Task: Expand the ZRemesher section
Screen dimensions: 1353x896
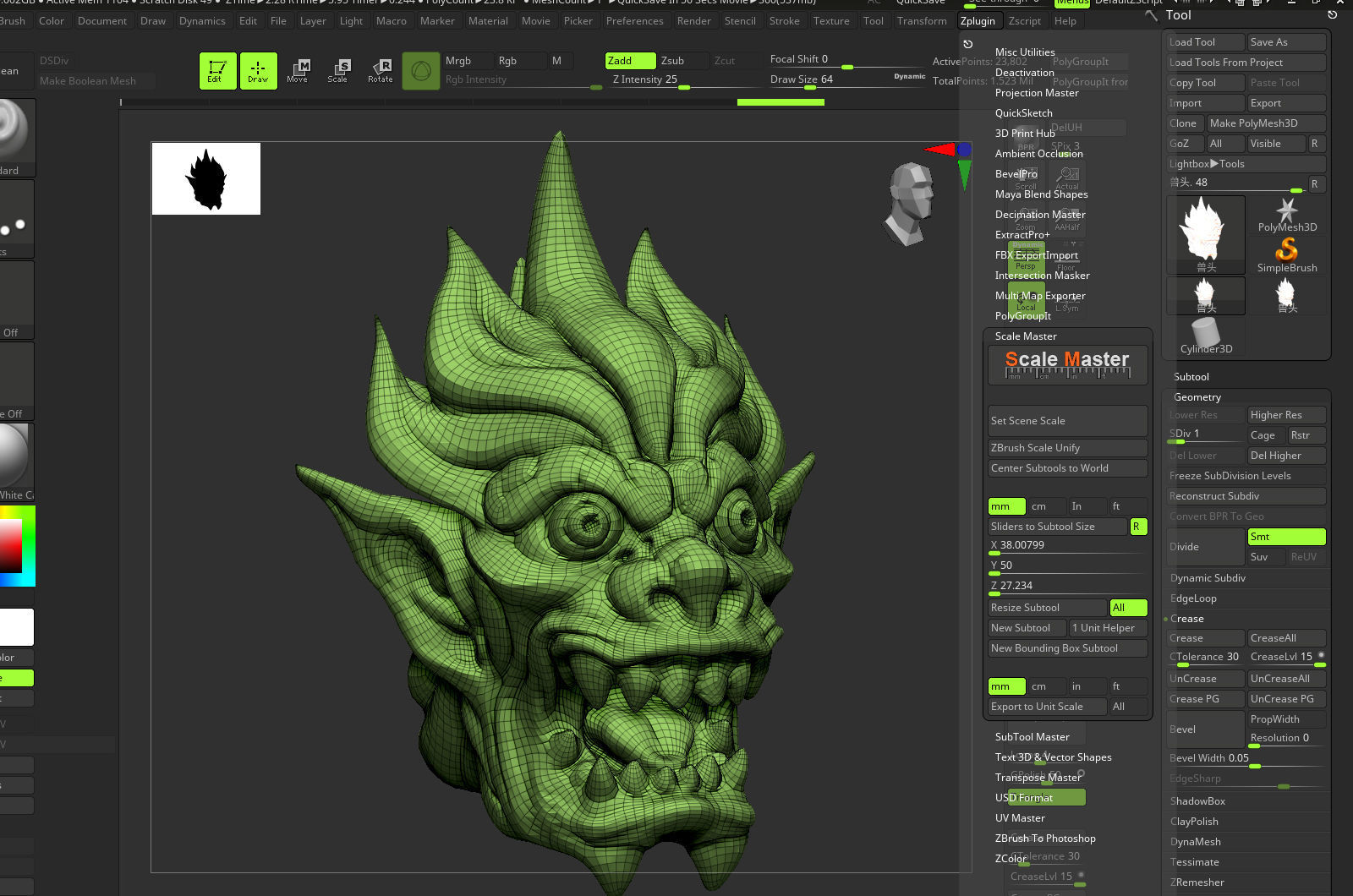Action: click(x=1197, y=882)
